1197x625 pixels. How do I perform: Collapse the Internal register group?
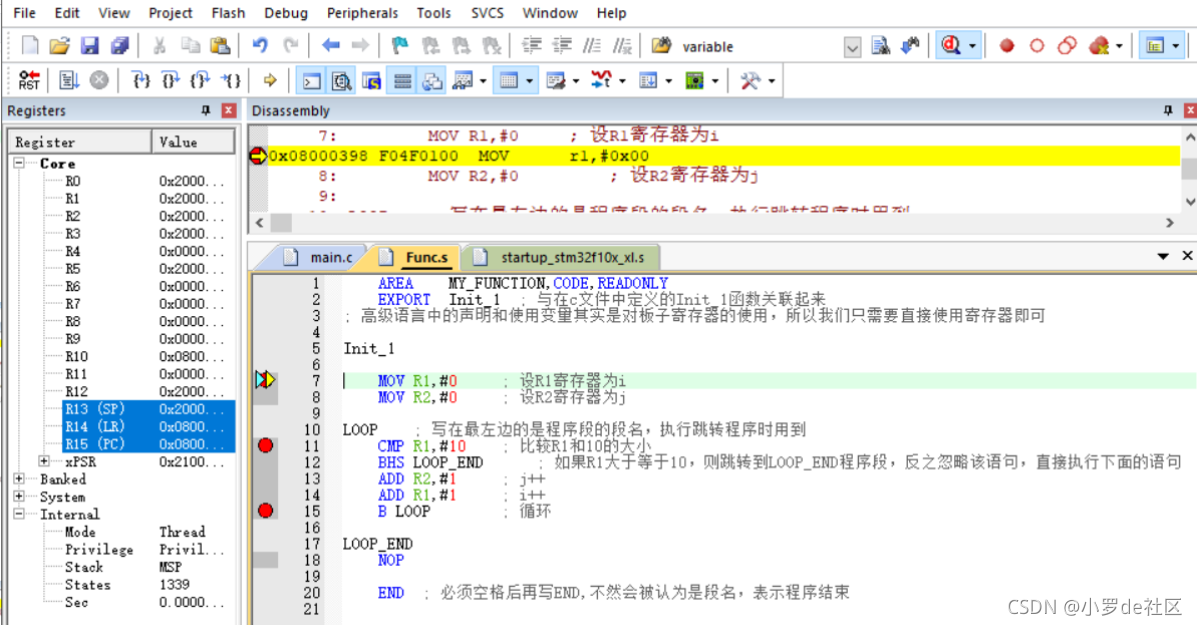coord(19,514)
